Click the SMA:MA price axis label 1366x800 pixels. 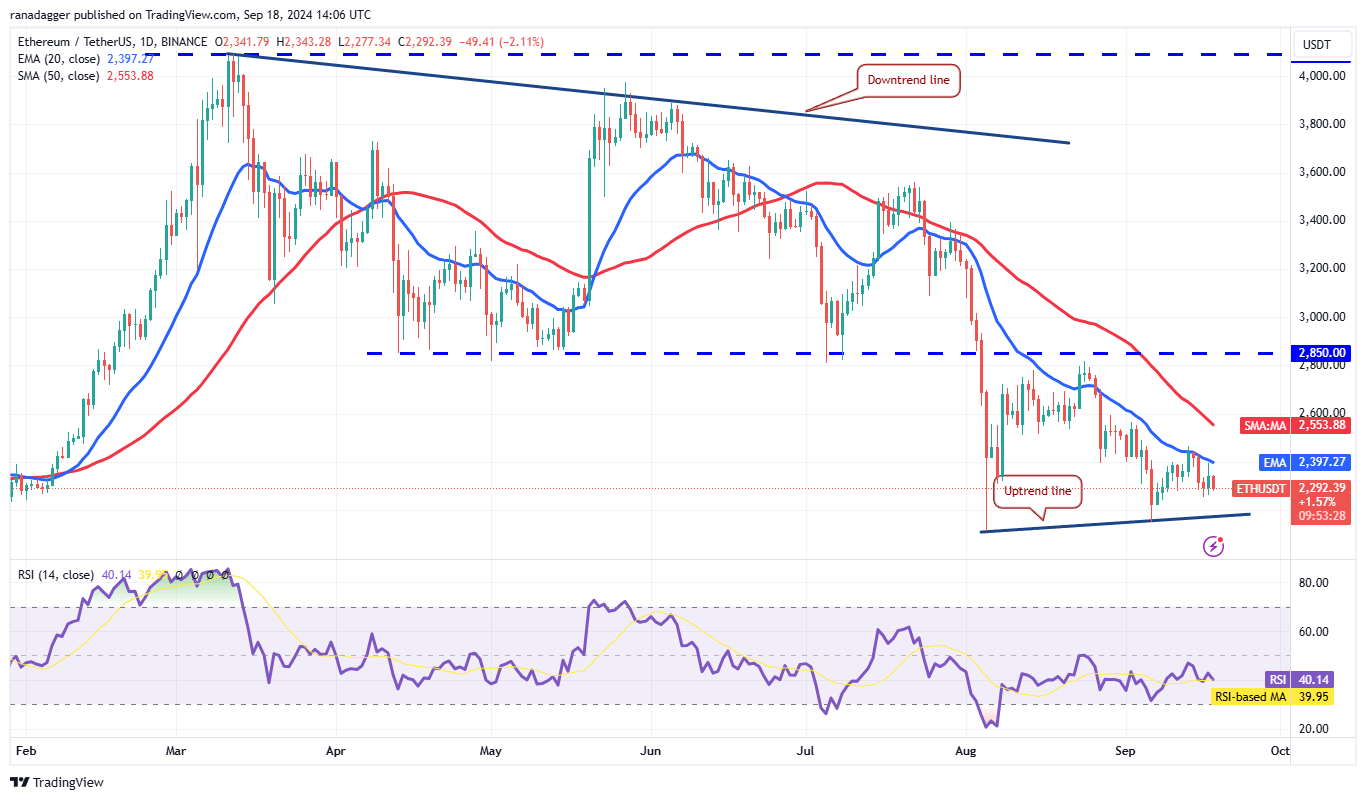tap(1266, 425)
